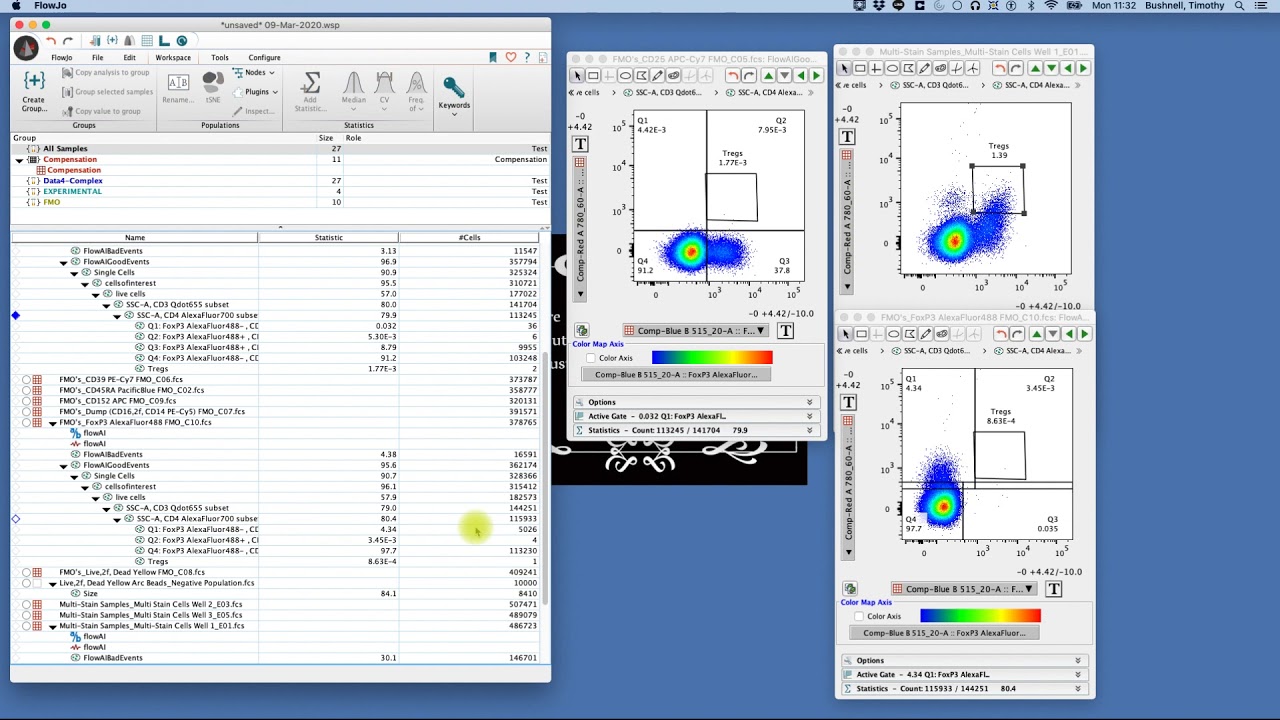This screenshot has height=720, width=1280.
Task: Click the heart favorites icon
Action: [510, 58]
